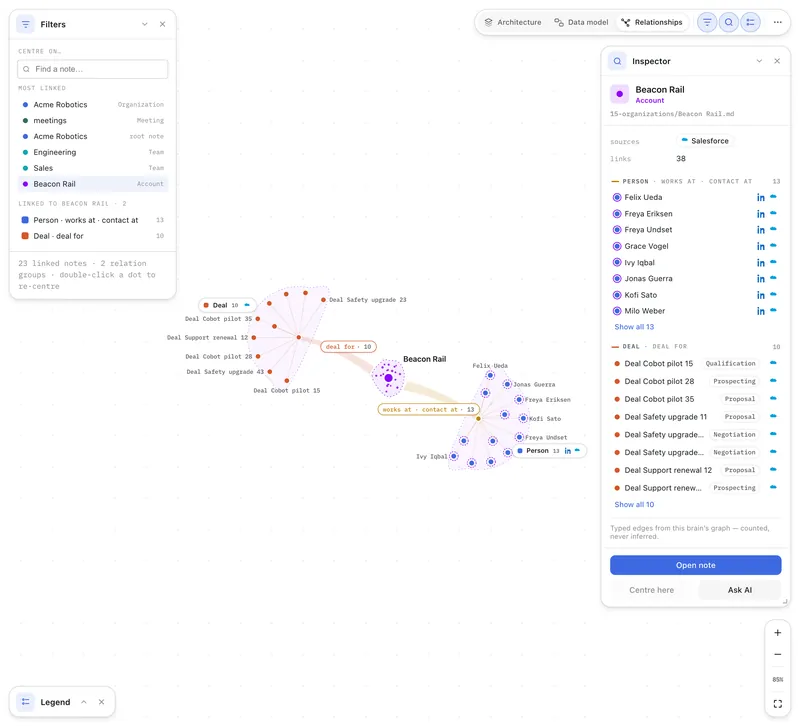Close the Filters panel
This screenshot has width=800, height=726.
[162, 24]
